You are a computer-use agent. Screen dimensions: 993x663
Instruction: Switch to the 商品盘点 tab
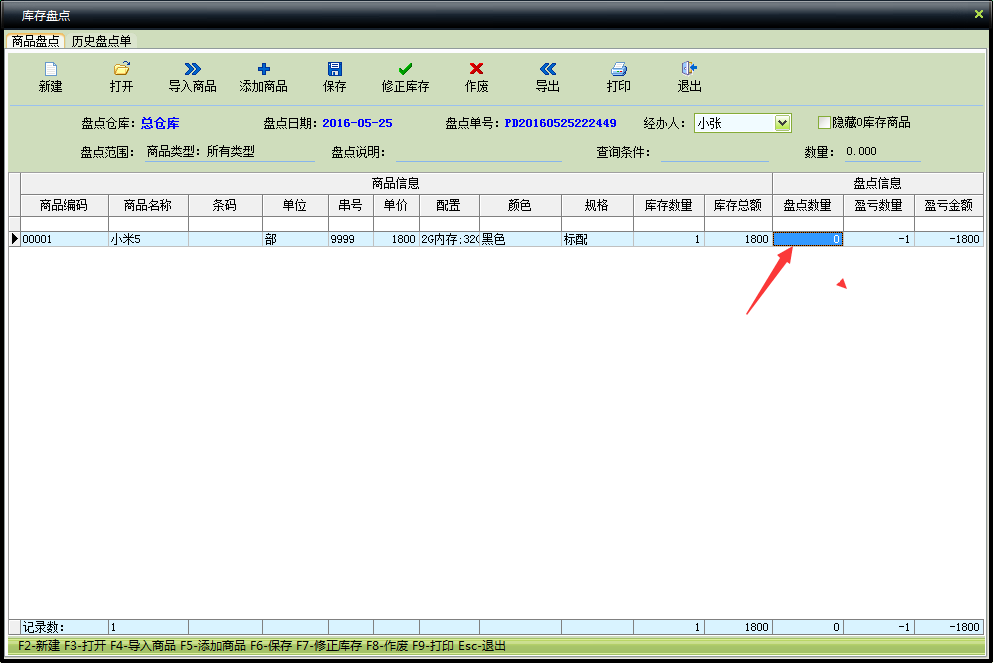point(35,41)
